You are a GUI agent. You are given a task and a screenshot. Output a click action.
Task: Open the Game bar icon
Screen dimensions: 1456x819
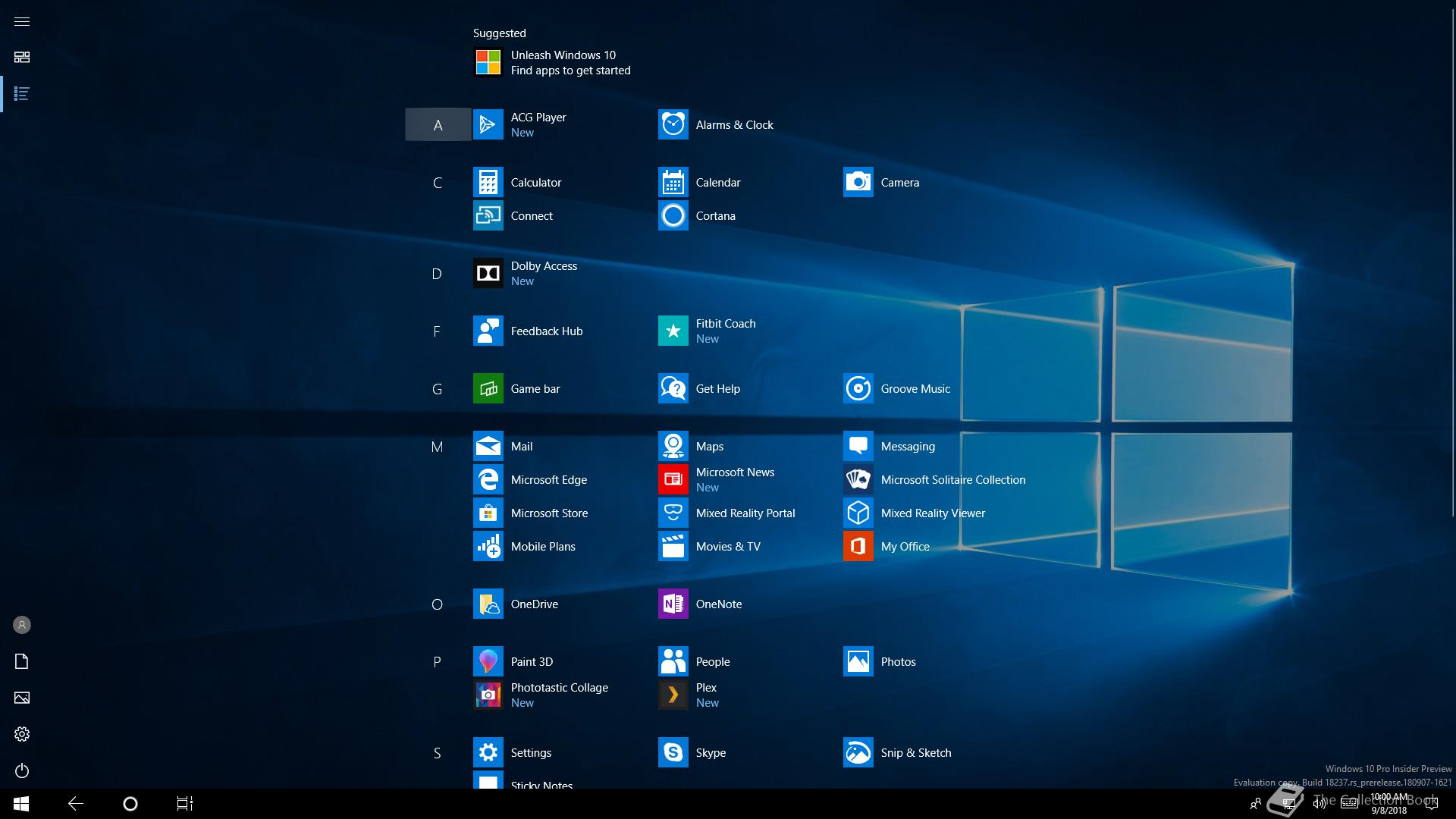tap(488, 388)
